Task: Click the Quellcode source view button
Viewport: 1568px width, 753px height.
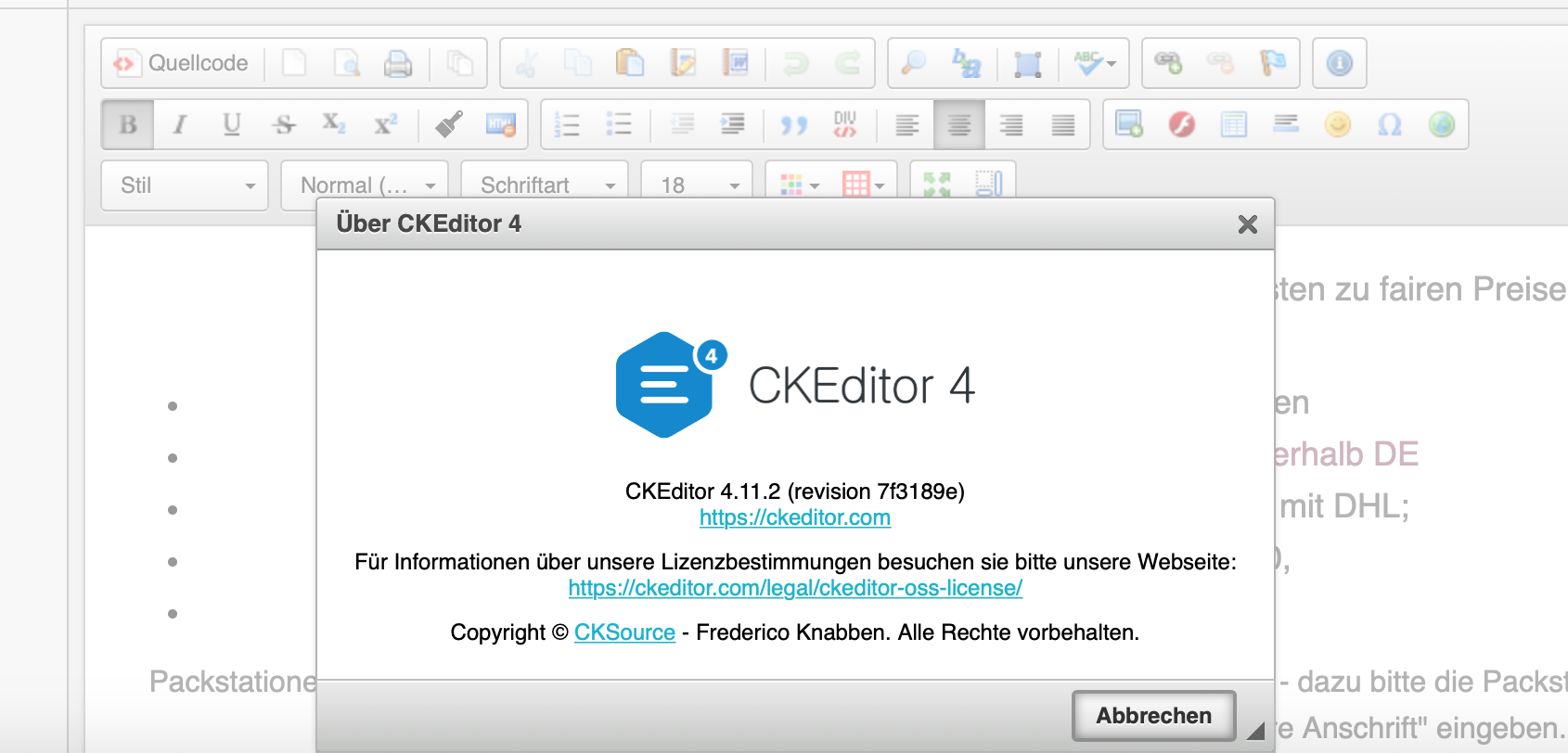Action: click(x=182, y=63)
